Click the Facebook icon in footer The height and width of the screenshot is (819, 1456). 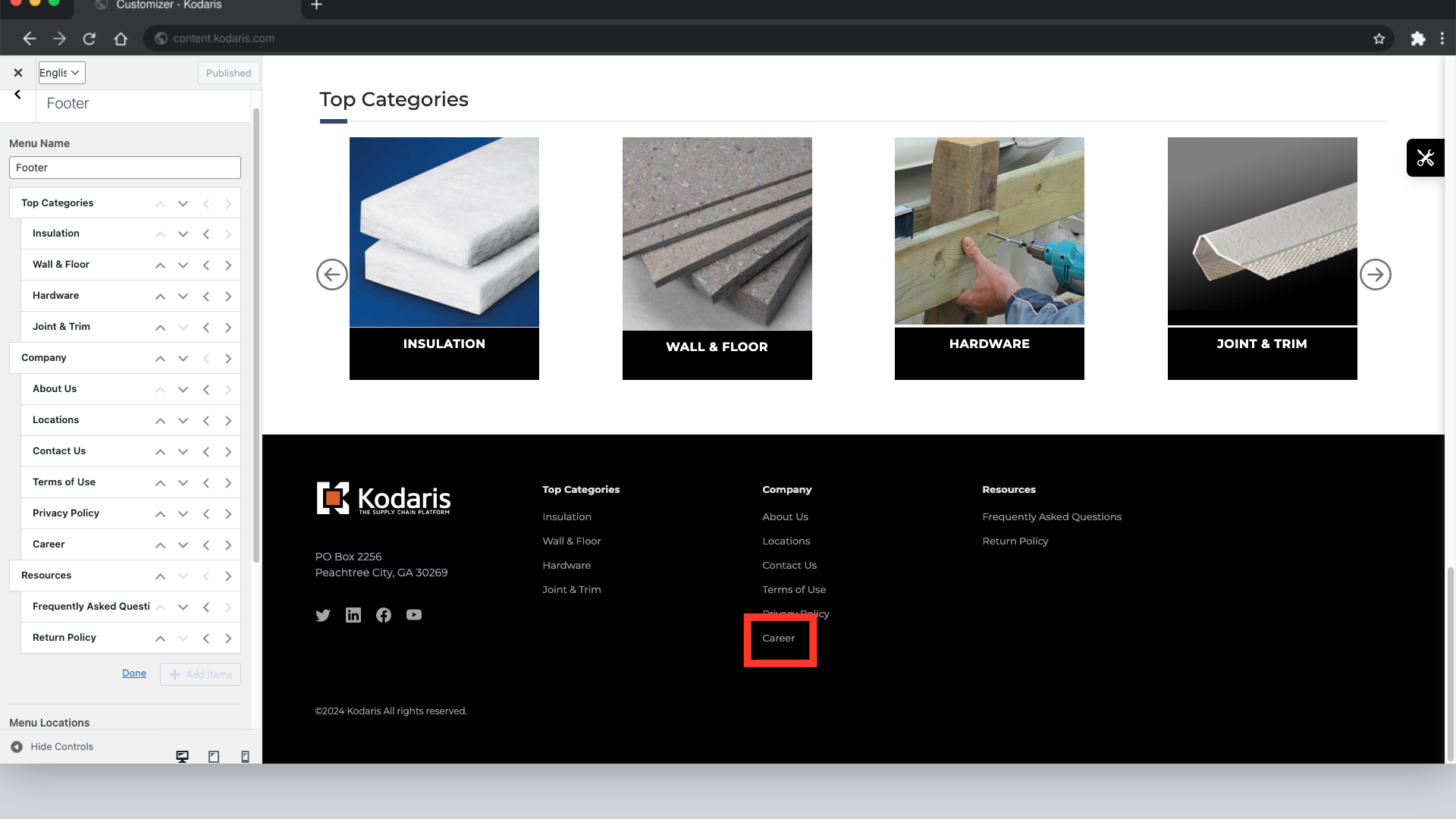[x=384, y=615]
